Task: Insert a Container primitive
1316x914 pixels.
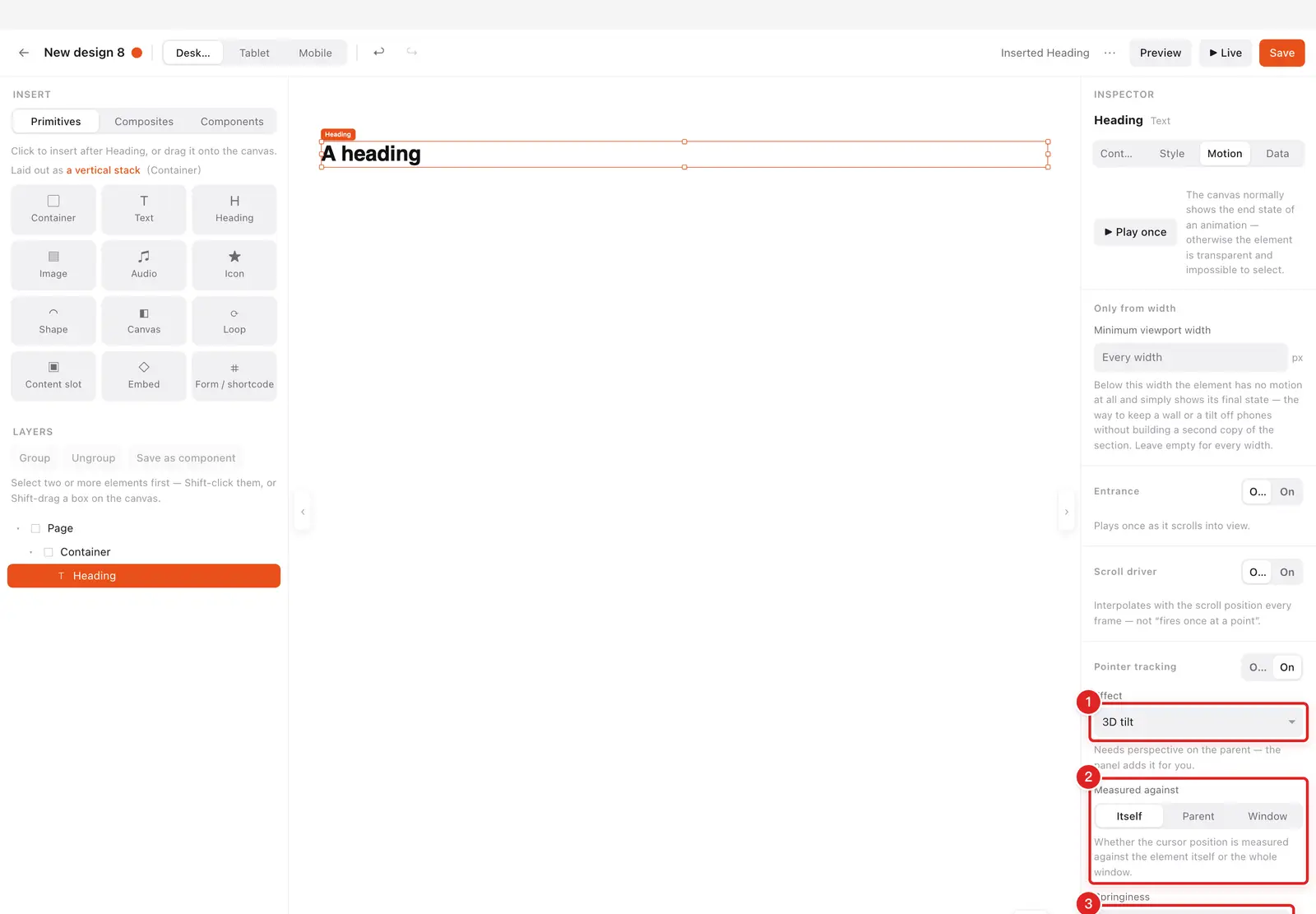Action: click(x=53, y=209)
